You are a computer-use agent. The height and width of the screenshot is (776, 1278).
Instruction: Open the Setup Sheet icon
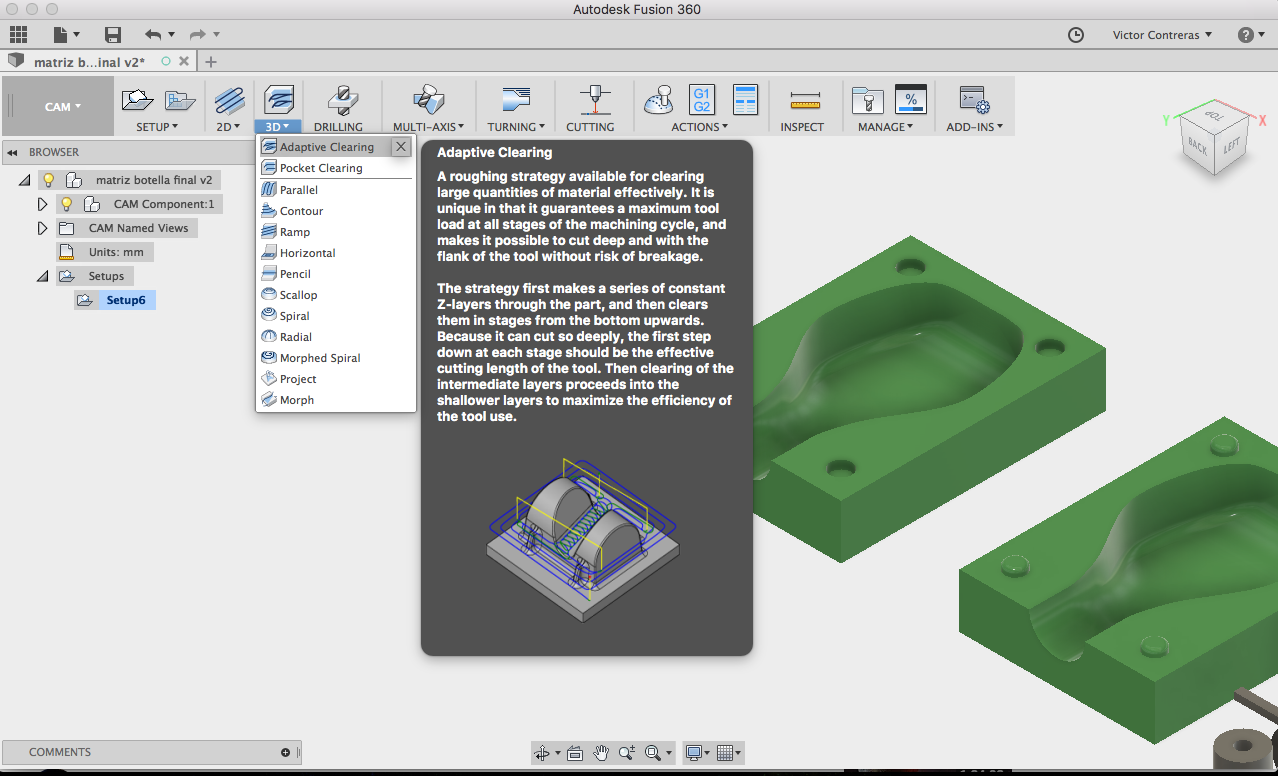coord(746,100)
